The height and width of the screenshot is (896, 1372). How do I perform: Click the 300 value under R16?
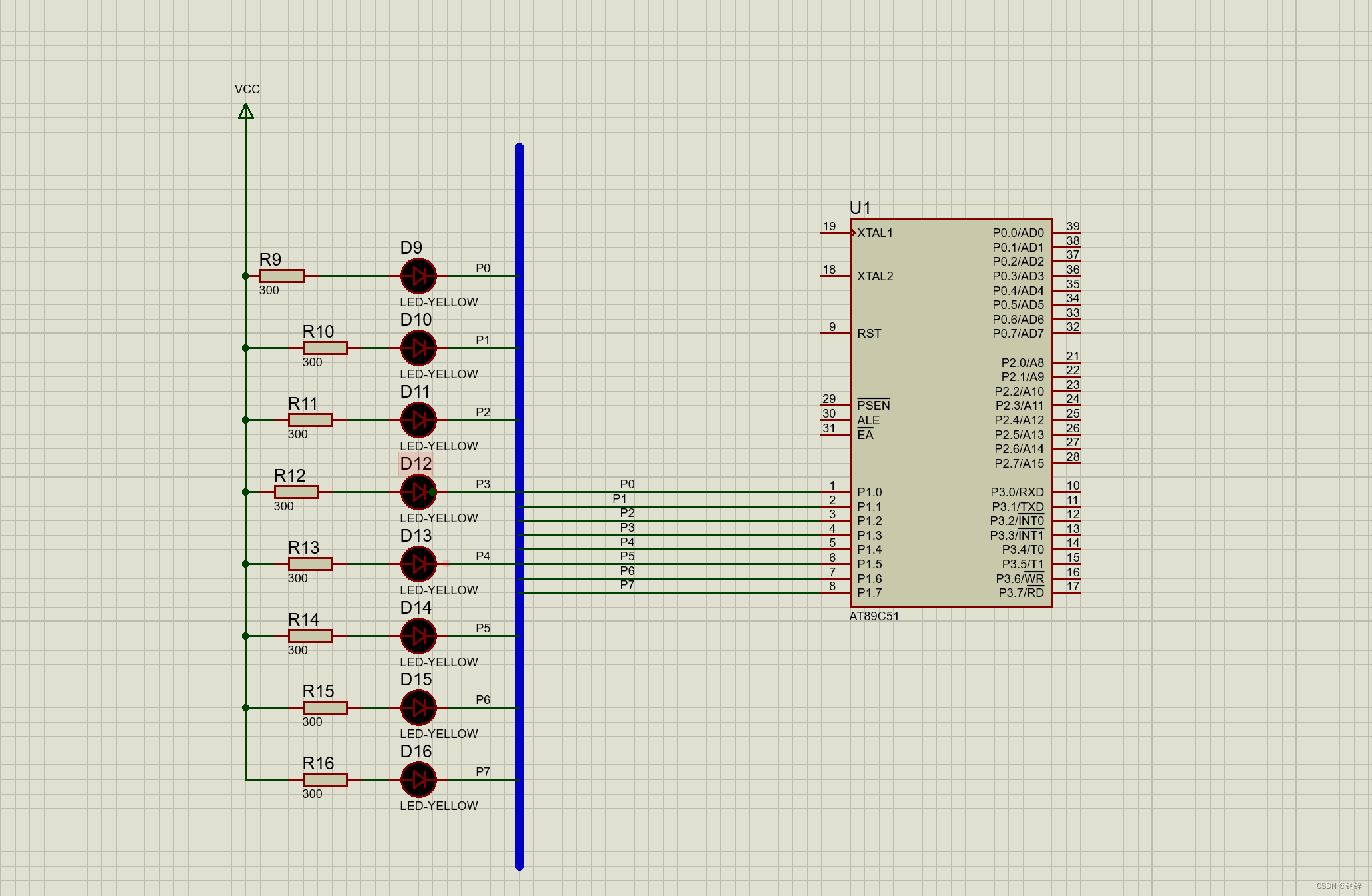click(x=312, y=794)
